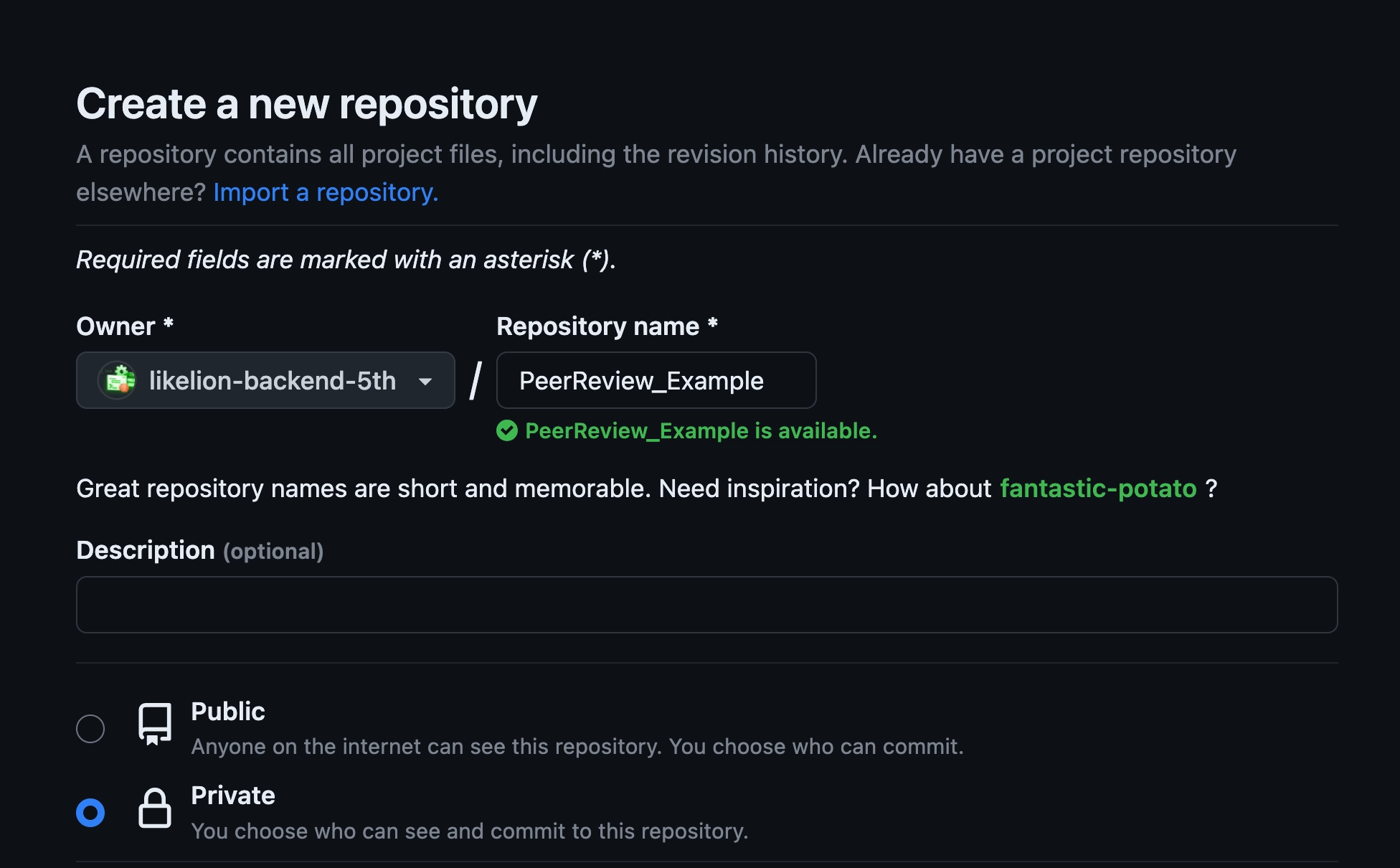
Task: Click the Anyone on the internet description text
Action: coord(577,747)
